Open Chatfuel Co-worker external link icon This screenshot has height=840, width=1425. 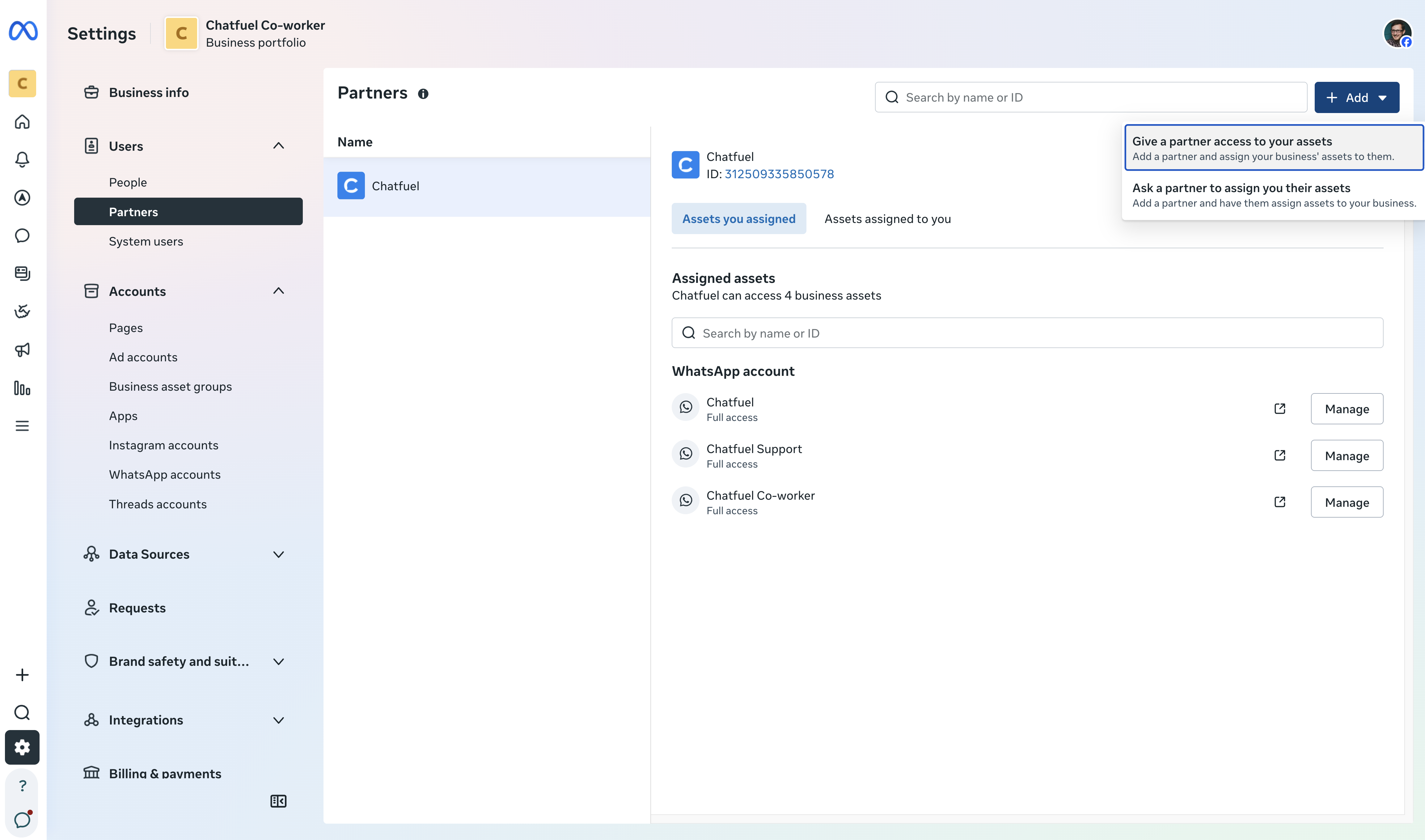click(x=1279, y=502)
